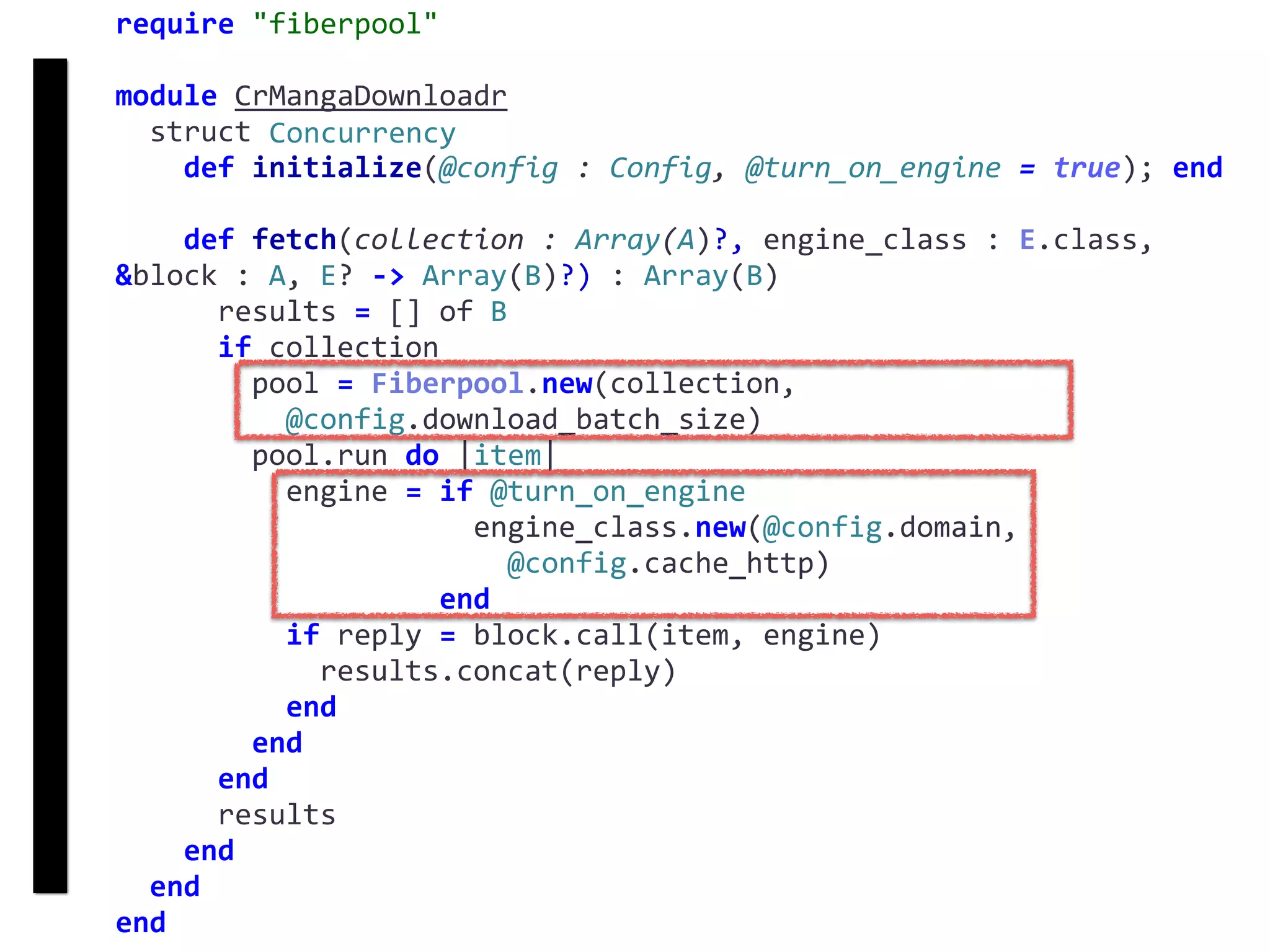Click Array(A)? type in fetch signature
Screen dimensions: 1270x952
pyautogui.click(x=652, y=240)
